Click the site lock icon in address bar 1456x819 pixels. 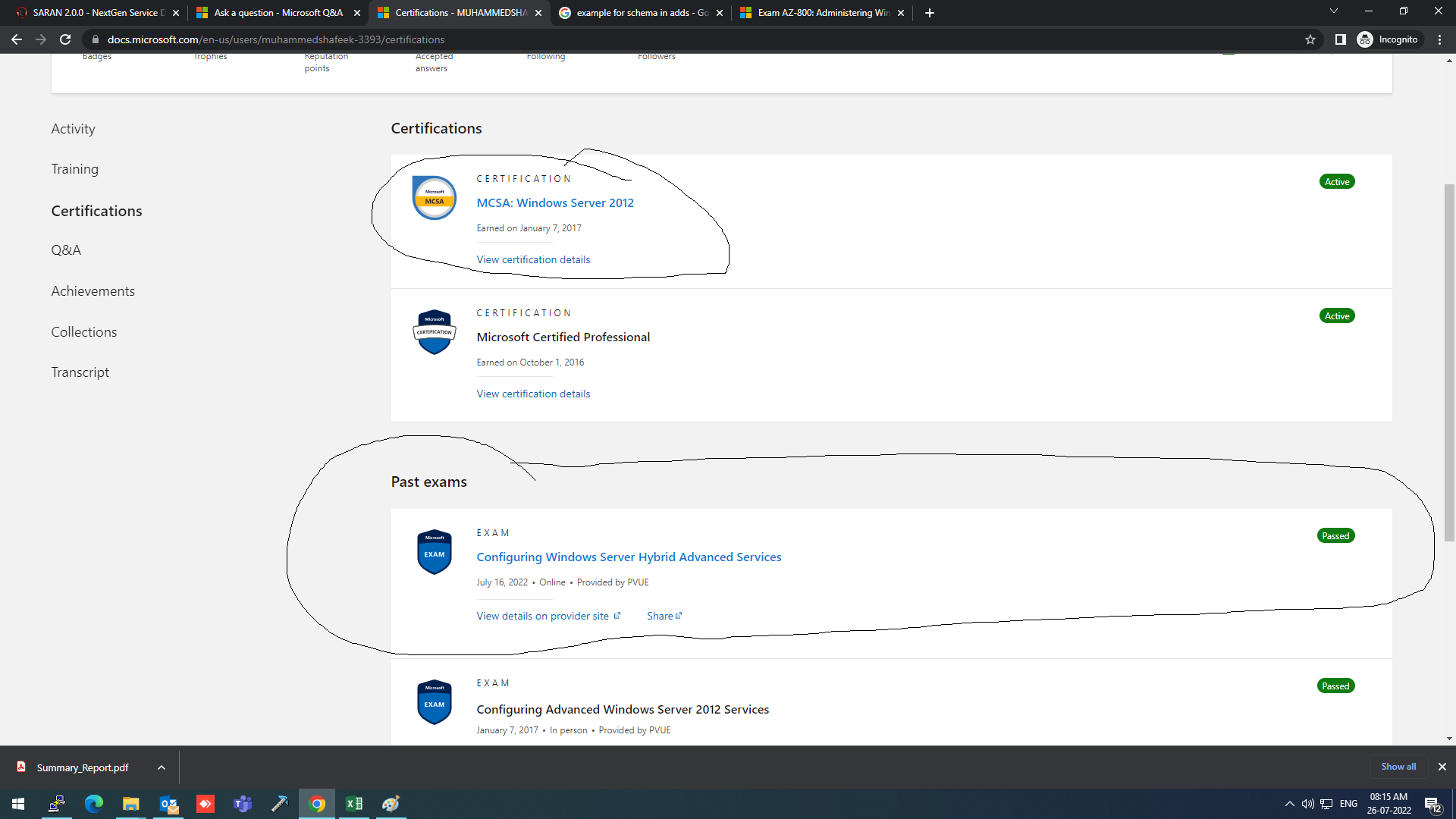95,39
